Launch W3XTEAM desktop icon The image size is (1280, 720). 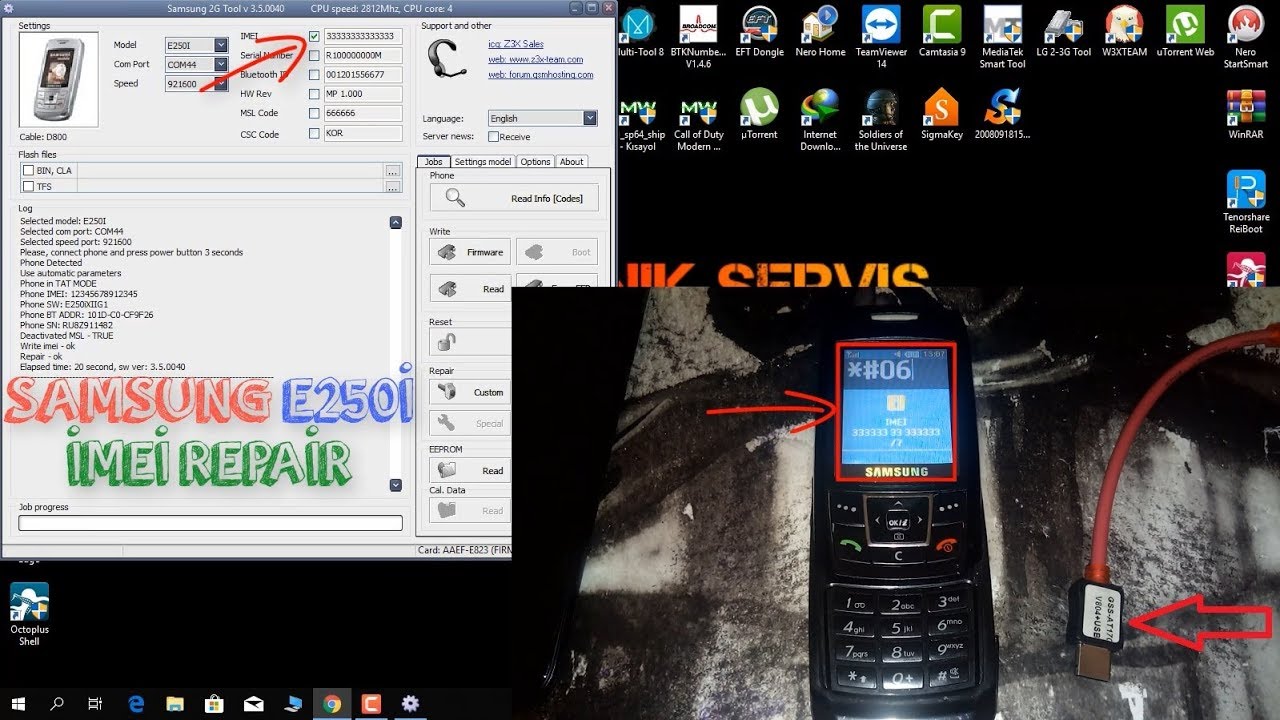[x=1124, y=31]
